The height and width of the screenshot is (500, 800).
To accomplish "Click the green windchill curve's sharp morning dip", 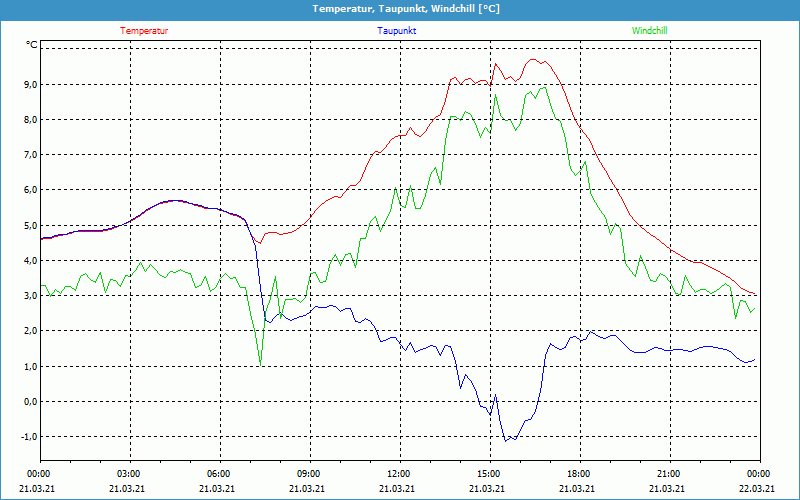I will click(261, 365).
